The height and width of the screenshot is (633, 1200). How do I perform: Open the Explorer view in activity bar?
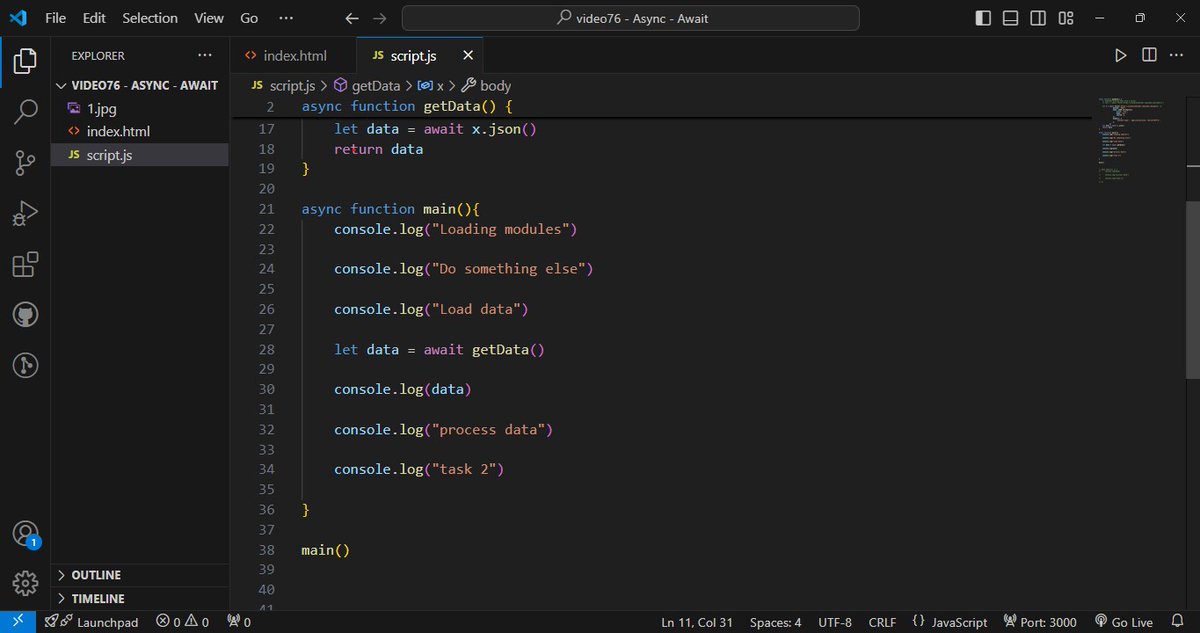coord(25,61)
